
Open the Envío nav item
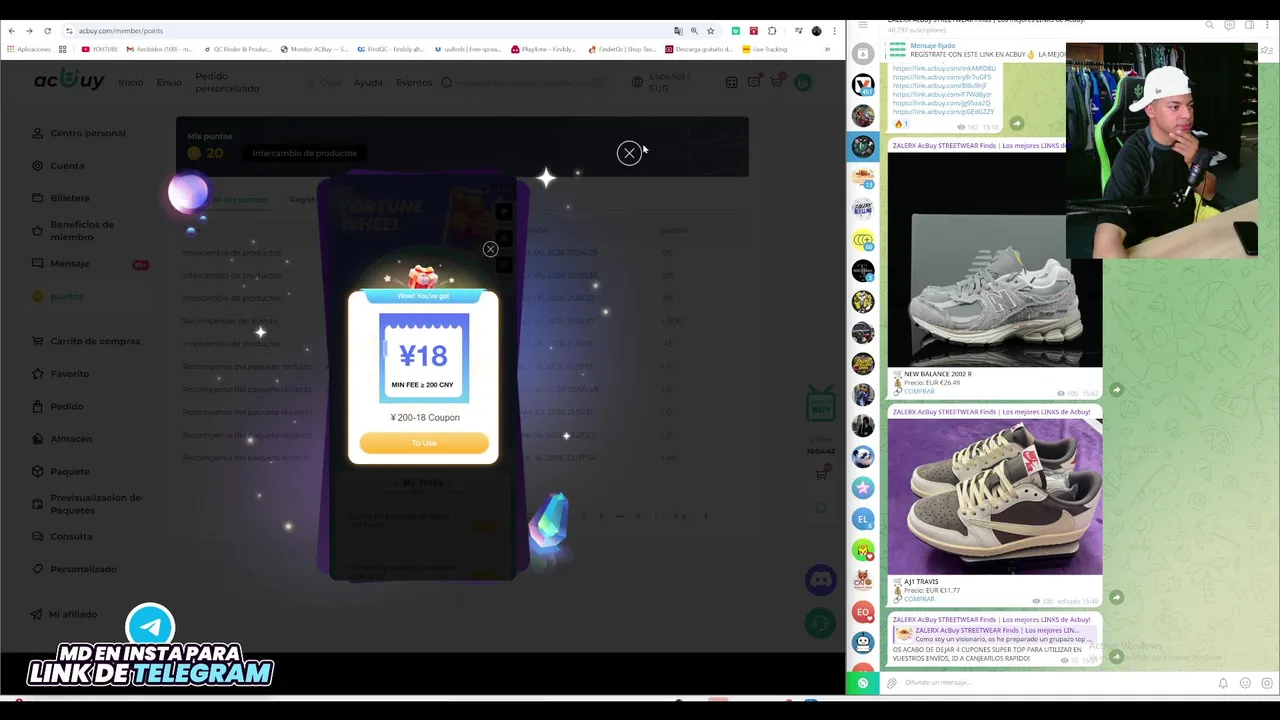(x=169, y=82)
